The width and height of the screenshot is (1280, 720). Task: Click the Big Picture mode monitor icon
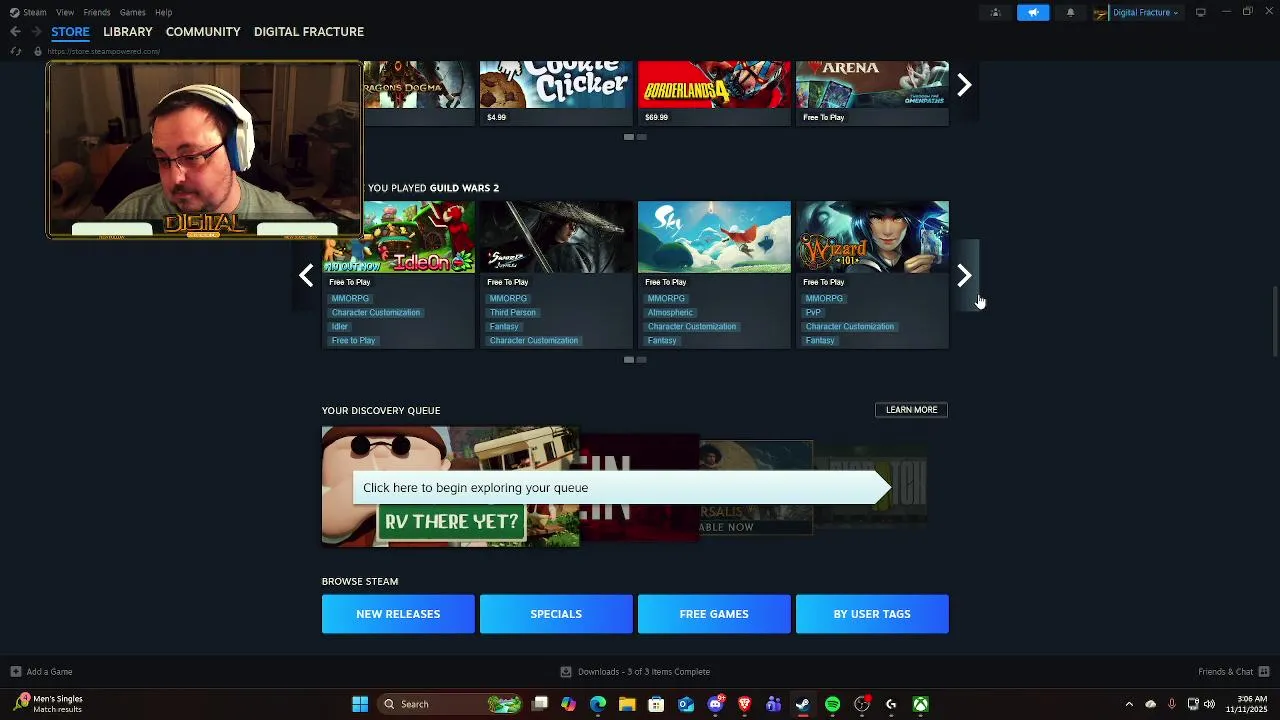1200,12
